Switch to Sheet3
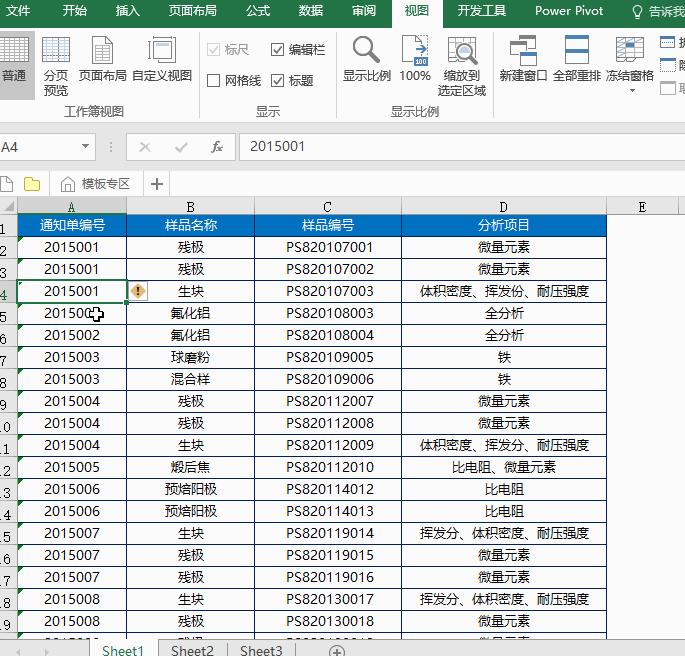Viewport: 685px width, 656px height. [261, 650]
